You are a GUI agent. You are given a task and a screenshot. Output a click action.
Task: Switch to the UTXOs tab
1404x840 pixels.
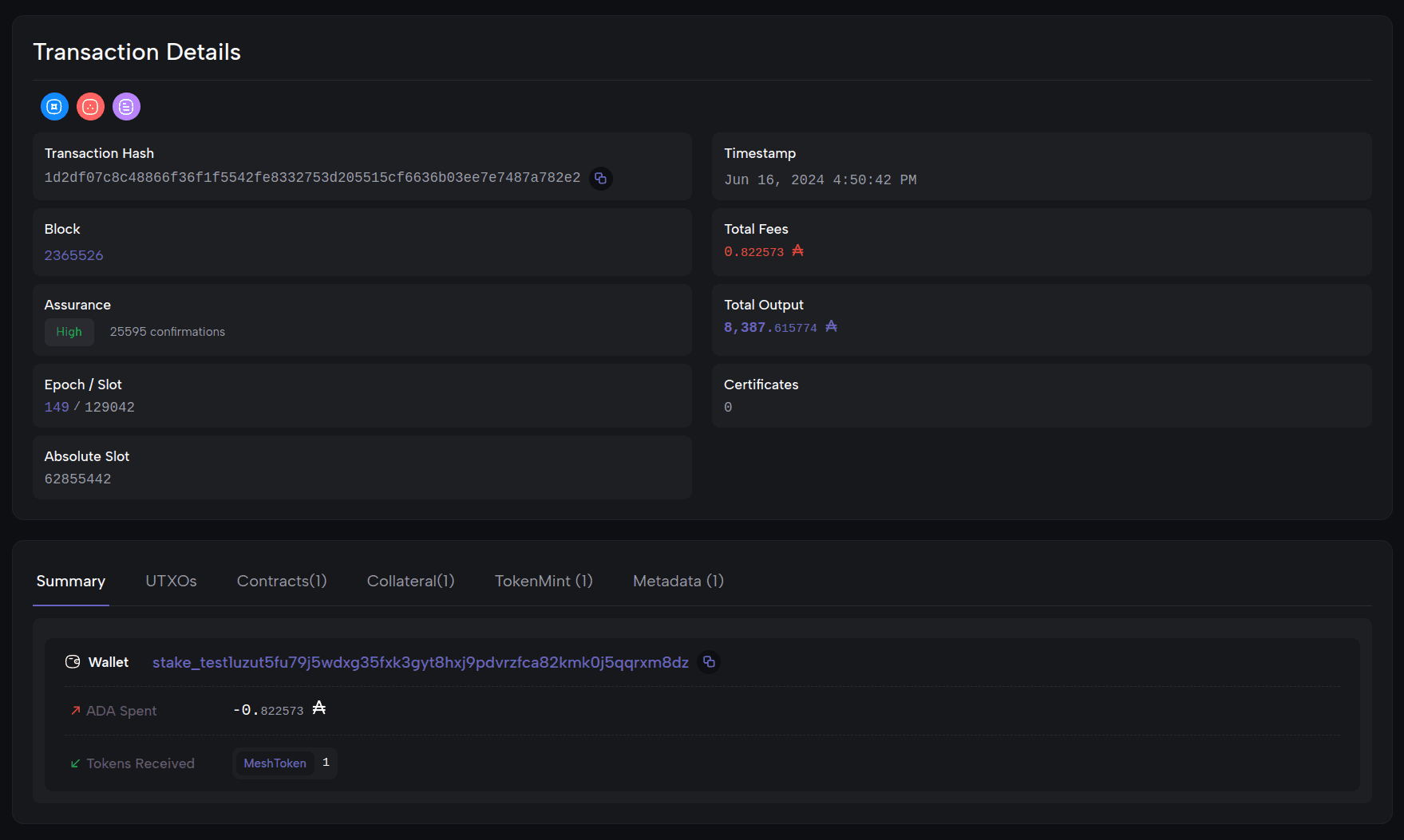[x=171, y=581]
